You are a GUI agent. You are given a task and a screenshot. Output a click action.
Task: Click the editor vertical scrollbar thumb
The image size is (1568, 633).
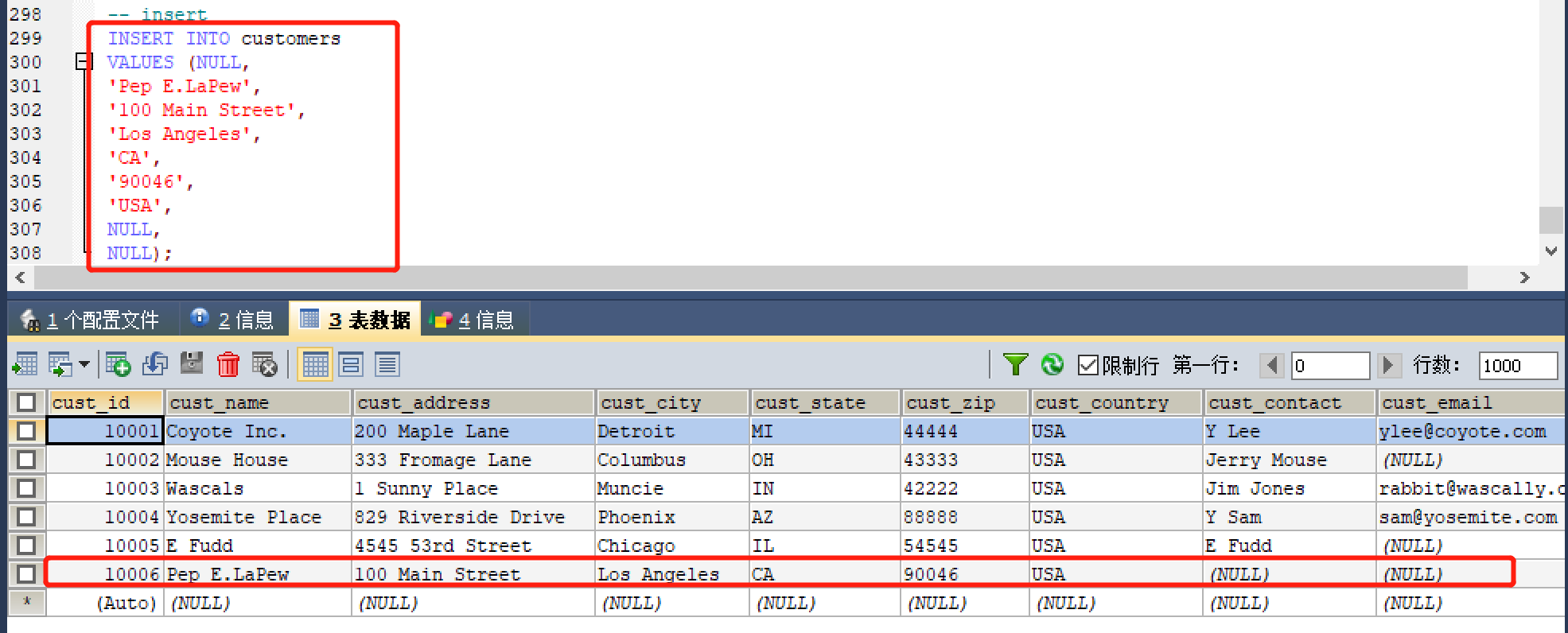tap(1551, 219)
